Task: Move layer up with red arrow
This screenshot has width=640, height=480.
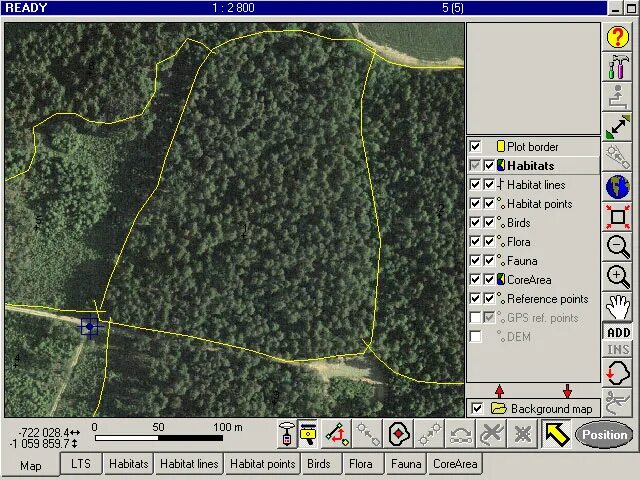Action: (x=500, y=391)
